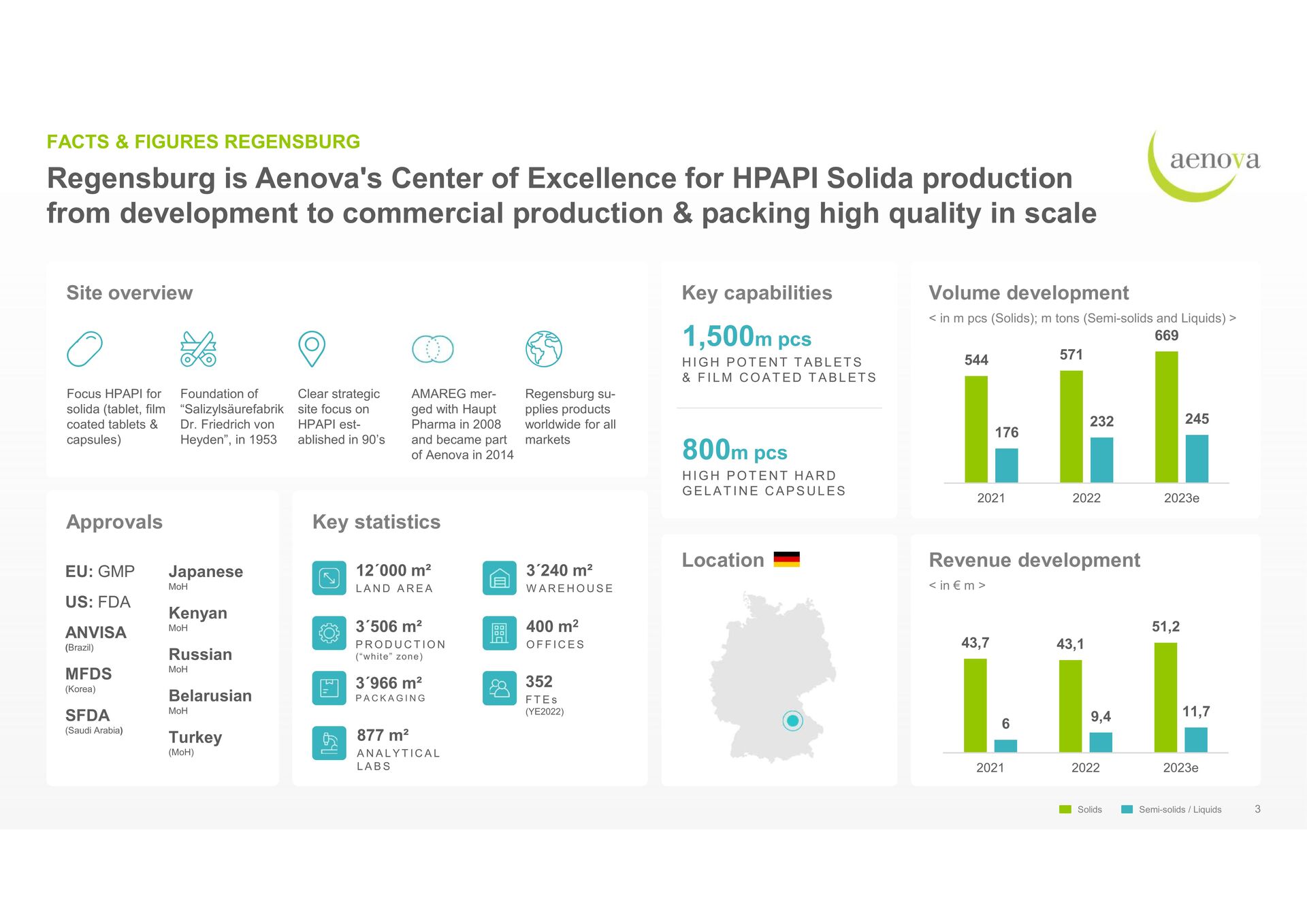Screen dimensions: 1307x924
Task: Click the US: FDA approval entry
Action: pyautogui.click(x=98, y=601)
